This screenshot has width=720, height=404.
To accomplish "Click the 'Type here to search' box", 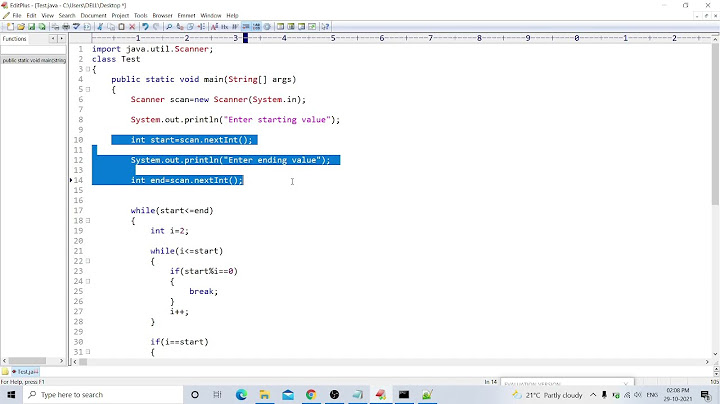I will point(103,395).
